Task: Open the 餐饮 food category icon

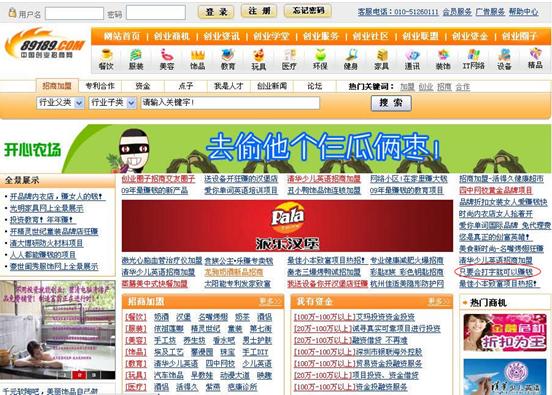Action: click(106, 59)
